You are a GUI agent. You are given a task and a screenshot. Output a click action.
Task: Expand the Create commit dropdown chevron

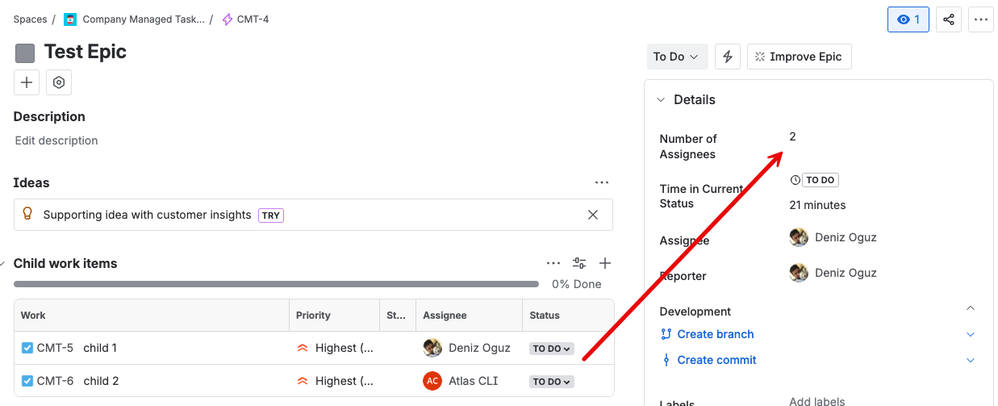970,360
